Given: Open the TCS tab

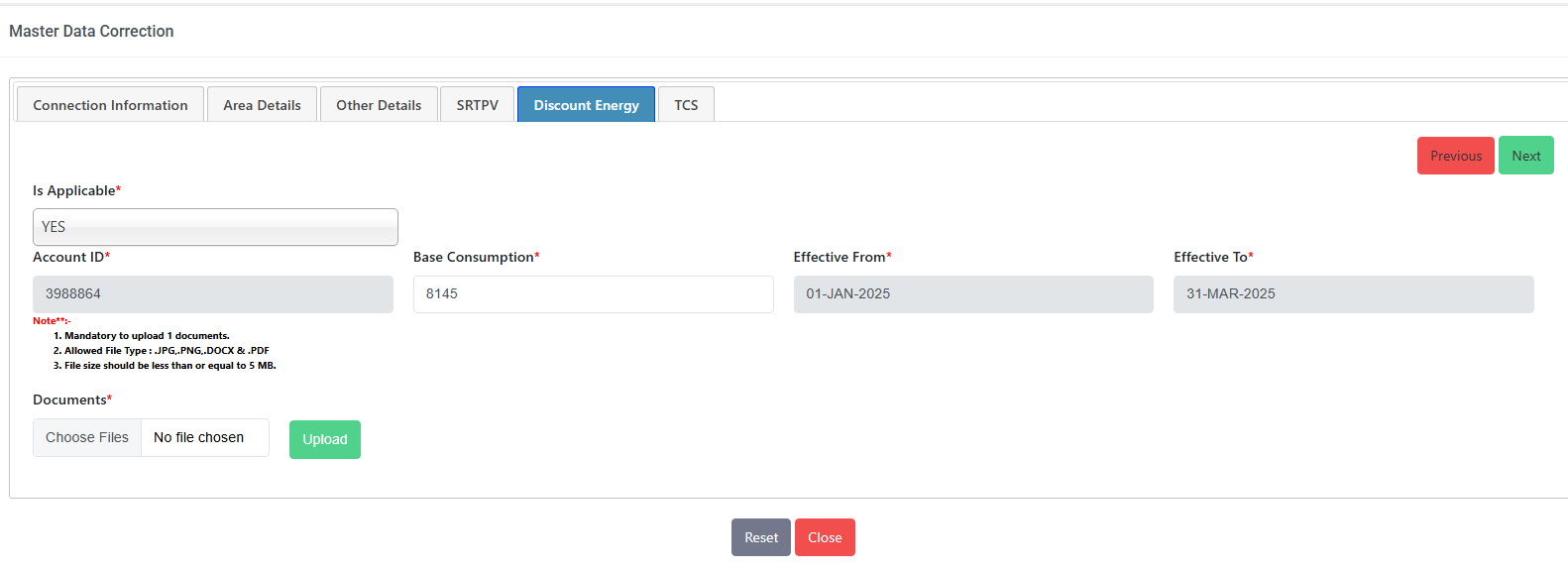Looking at the screenshot, I should pyautogui.click(x=686, y=105).
